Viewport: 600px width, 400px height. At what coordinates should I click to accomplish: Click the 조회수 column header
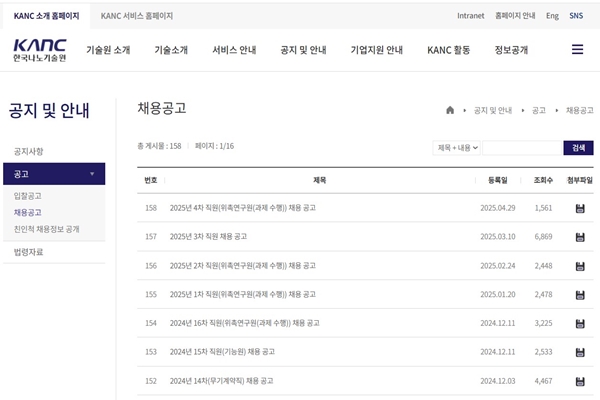coord(543,180)
